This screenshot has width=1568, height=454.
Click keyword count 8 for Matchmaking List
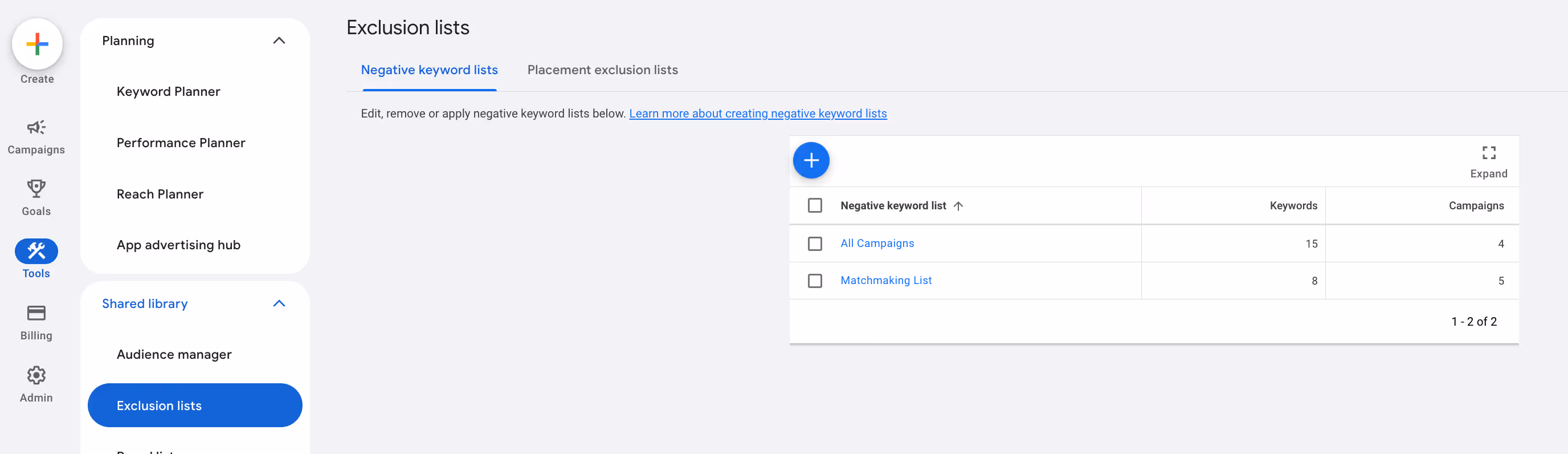(x=1314, y=281)
